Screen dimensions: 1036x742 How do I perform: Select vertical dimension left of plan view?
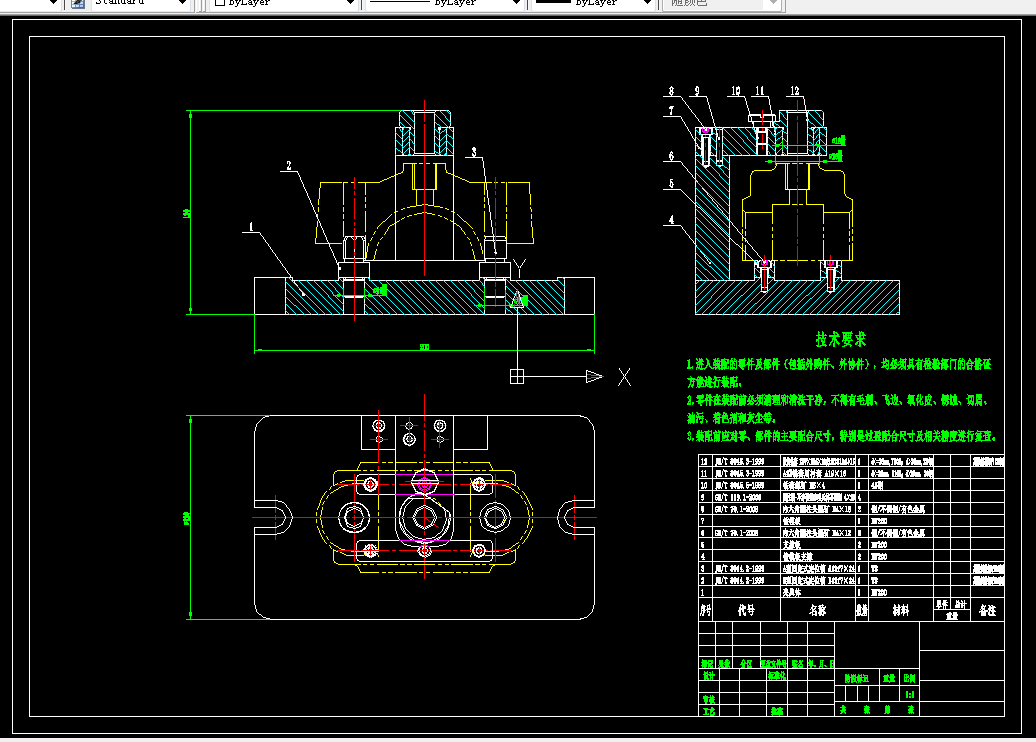click(x=189, y=518)
